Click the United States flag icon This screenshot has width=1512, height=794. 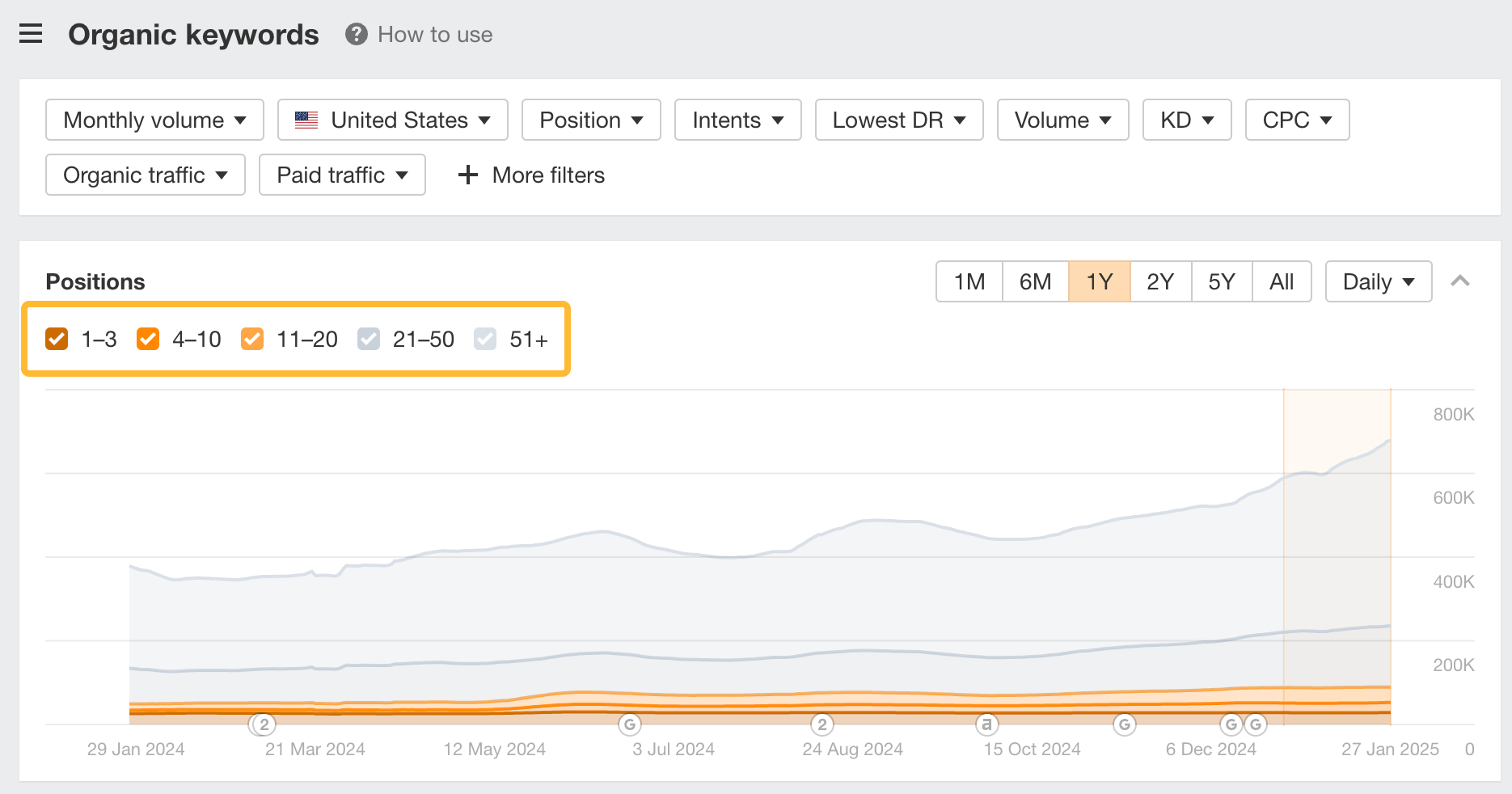click(306, 120)
